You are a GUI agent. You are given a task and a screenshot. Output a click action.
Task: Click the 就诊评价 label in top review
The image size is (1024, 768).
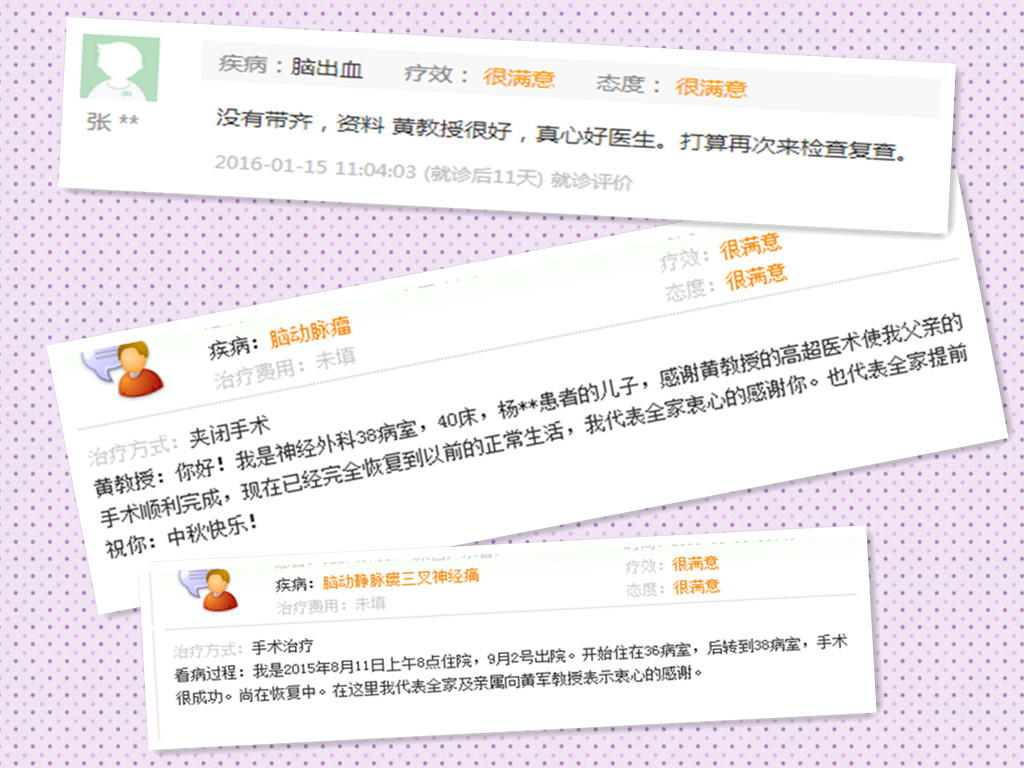tap(591, 180)
